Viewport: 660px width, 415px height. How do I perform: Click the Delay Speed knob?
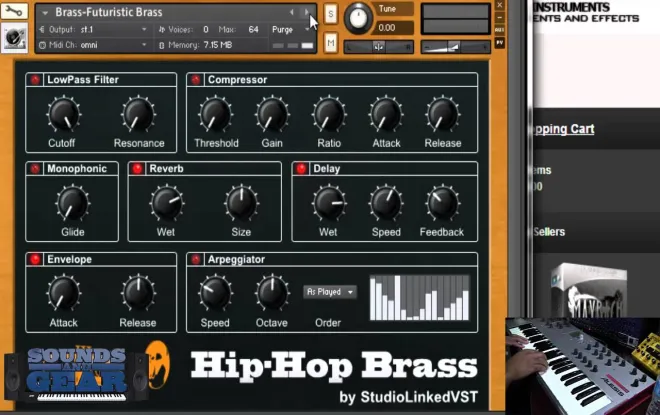point(386,203)
